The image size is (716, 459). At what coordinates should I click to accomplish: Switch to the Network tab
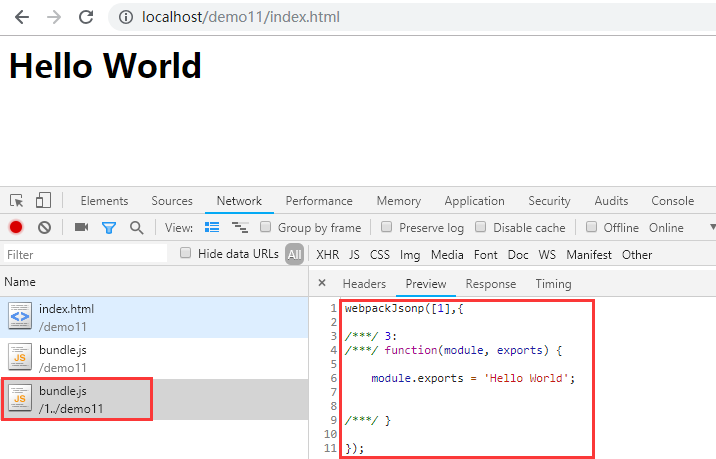point(239,201)
